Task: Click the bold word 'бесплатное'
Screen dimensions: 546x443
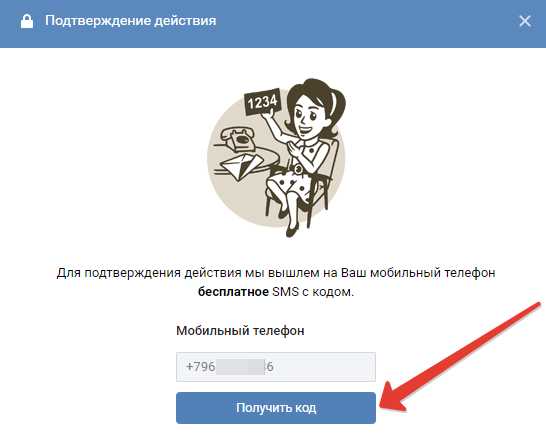Action: pos(233,292)
